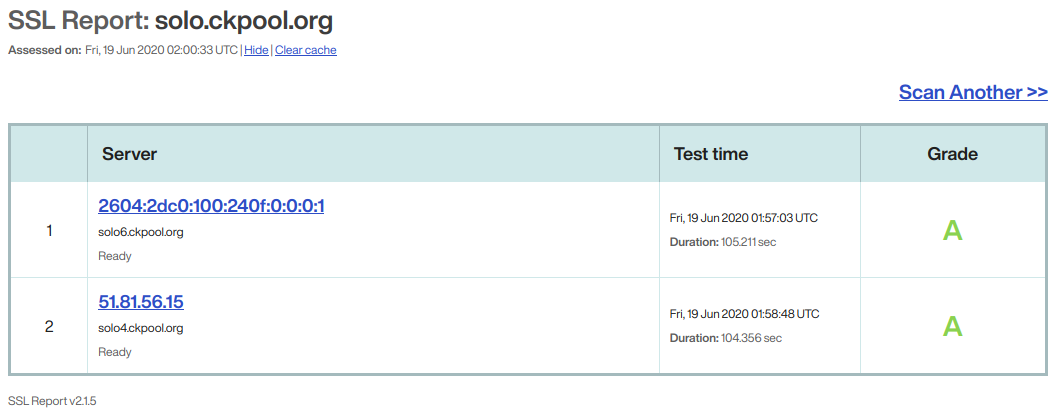The image size is (1060, 413).
Task: Open server 51.81.56.15 details
Action: coord(141,301)
